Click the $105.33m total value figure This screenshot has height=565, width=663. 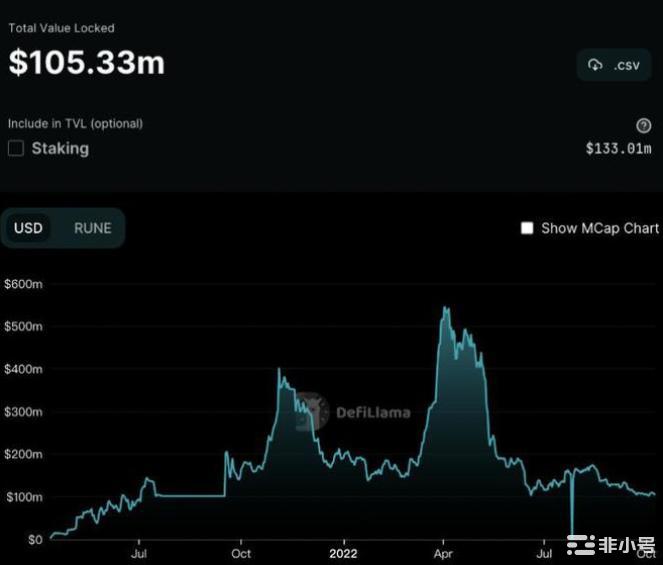click(87, 62)
